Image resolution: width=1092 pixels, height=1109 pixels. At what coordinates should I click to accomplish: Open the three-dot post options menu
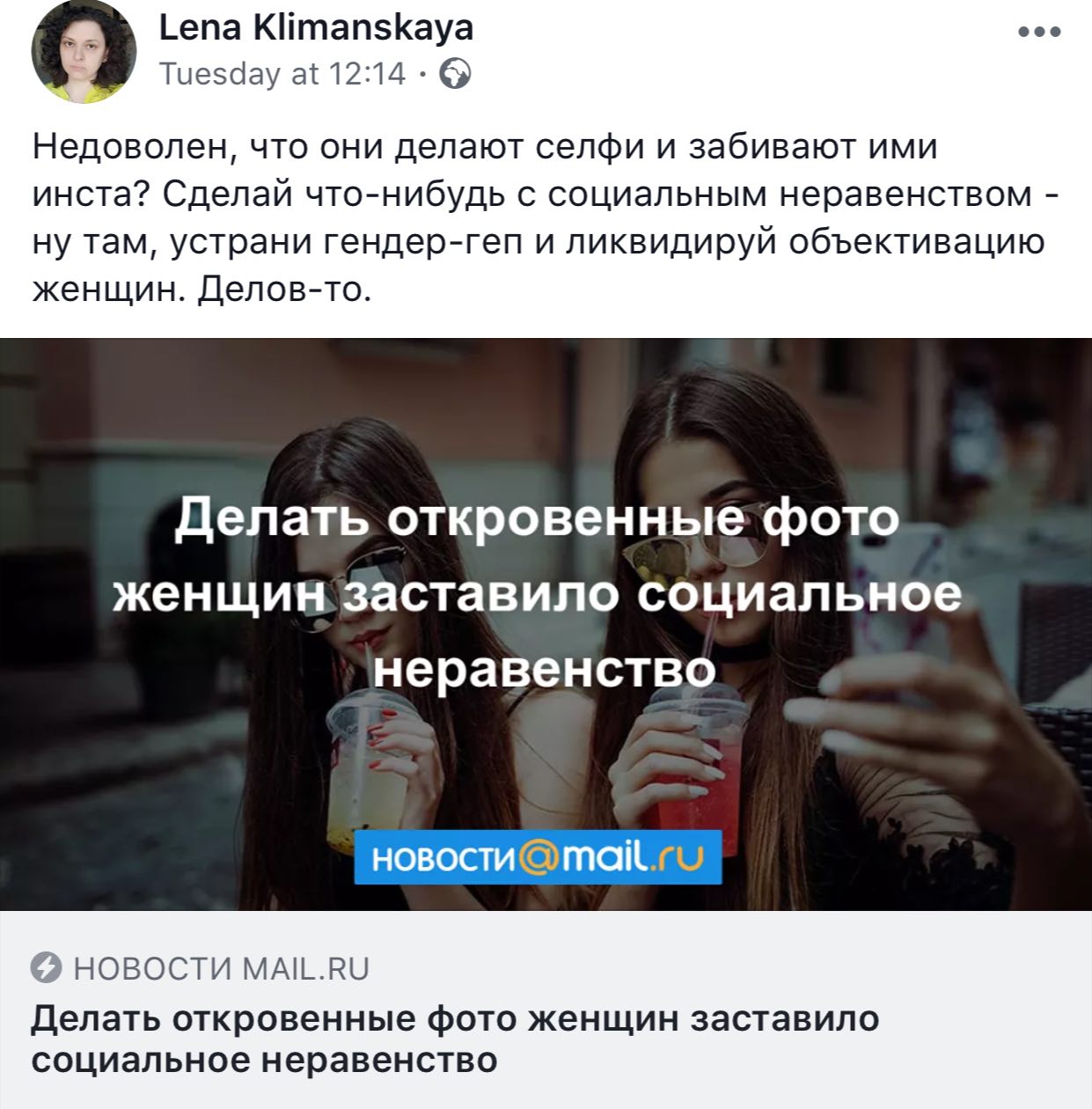click(1039, 32)
